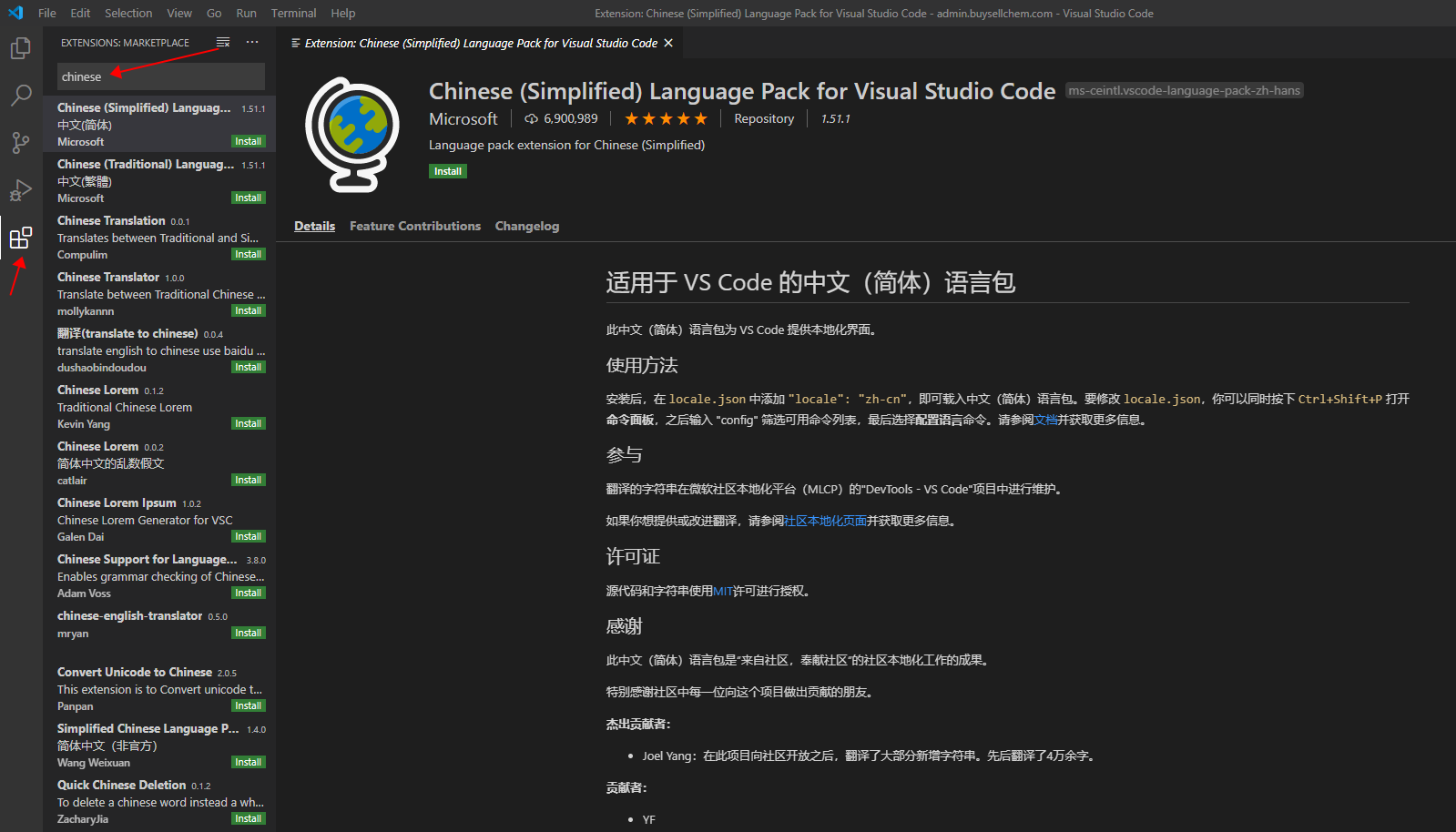This screenshot has width=1456, height=832.
Task: Click the VS Code logo in title bar
Action: pos(15,13)
